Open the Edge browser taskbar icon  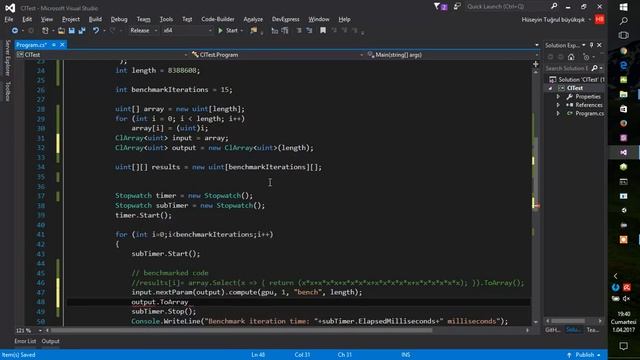(x=624, y=65)
